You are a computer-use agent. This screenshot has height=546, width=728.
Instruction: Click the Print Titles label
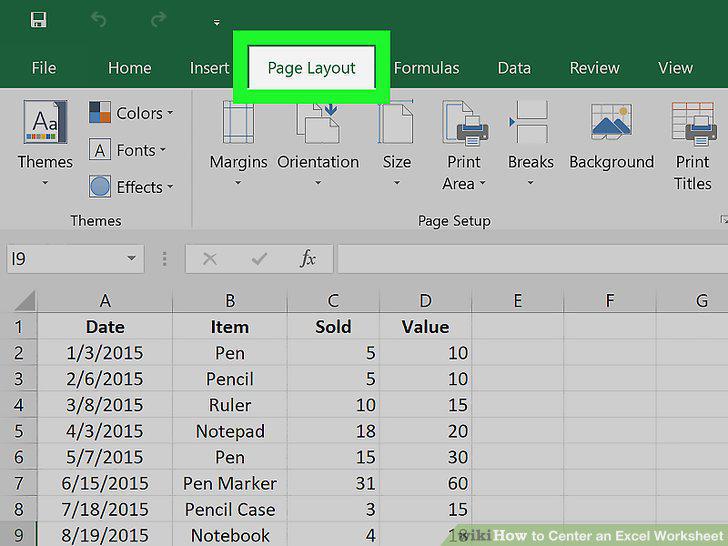692,173
